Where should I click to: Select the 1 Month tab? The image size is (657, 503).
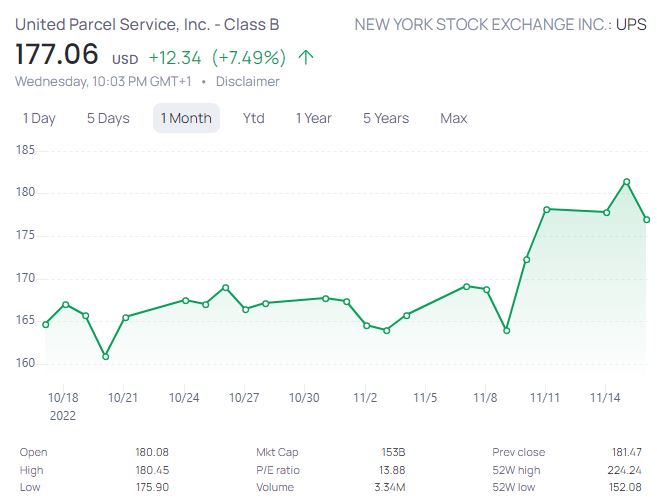coord(186,118)
